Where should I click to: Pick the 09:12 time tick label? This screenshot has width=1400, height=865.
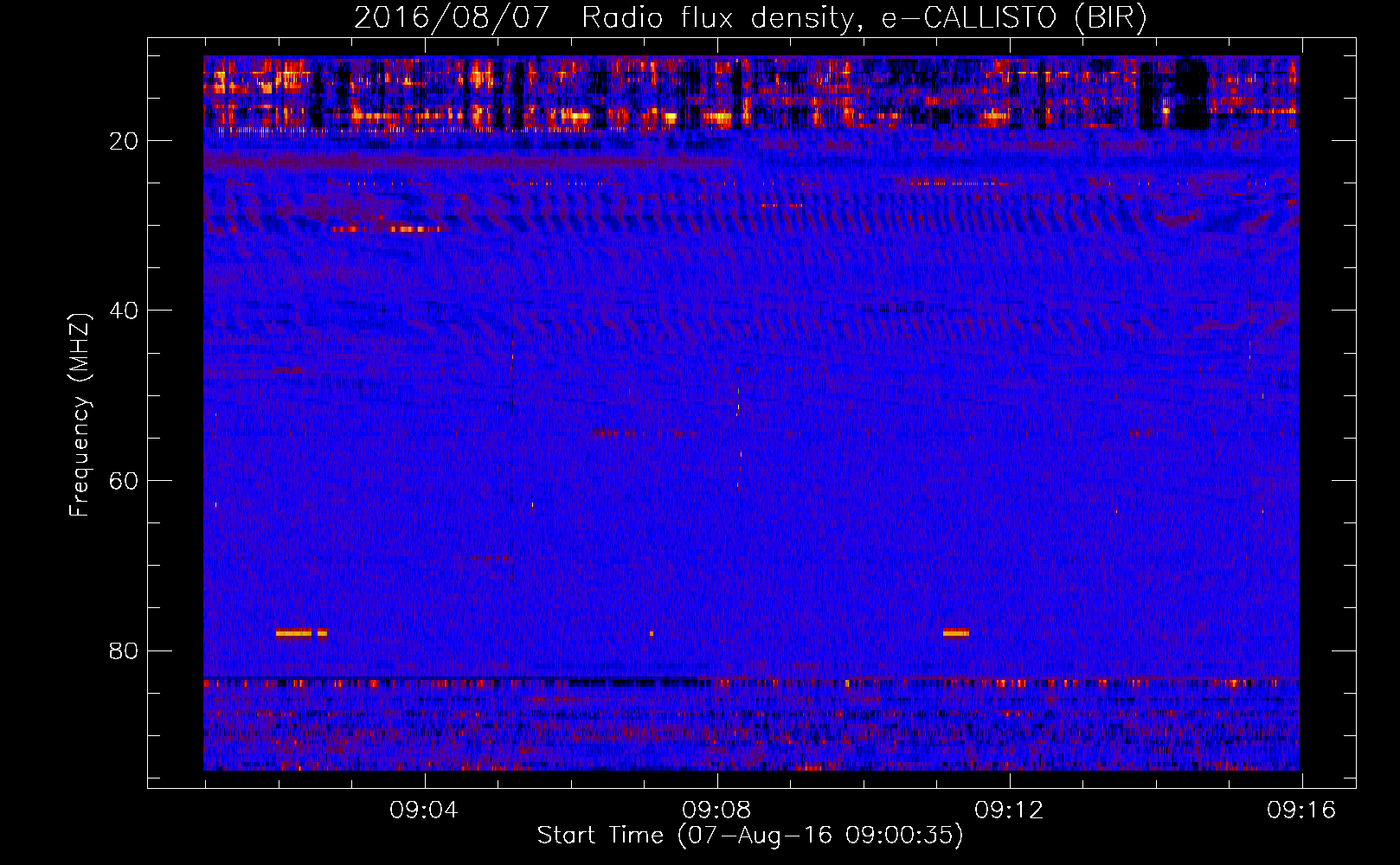click(x=1009, y=811)
